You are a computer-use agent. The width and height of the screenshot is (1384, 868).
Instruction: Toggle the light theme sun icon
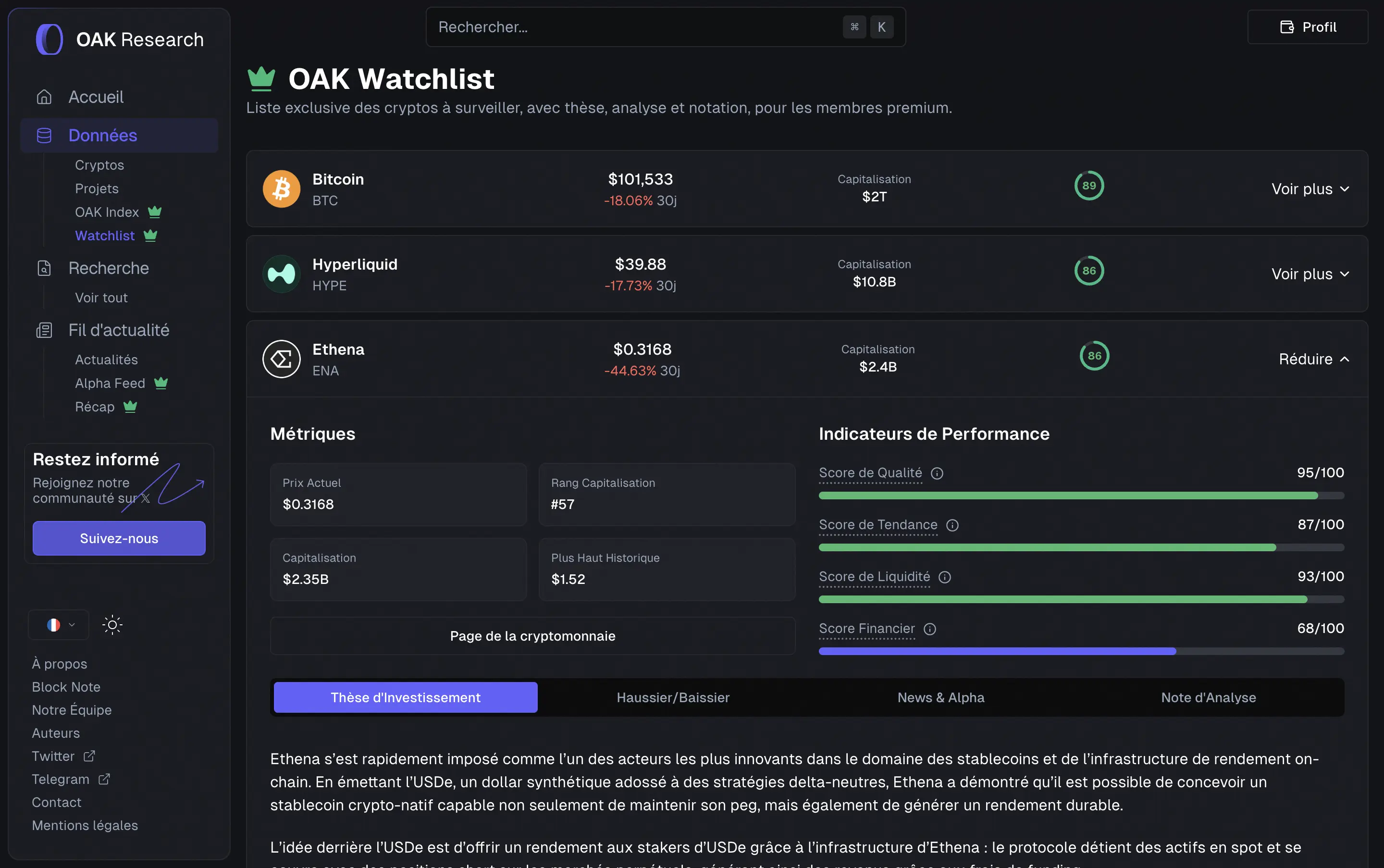click(x=112, y=625)
